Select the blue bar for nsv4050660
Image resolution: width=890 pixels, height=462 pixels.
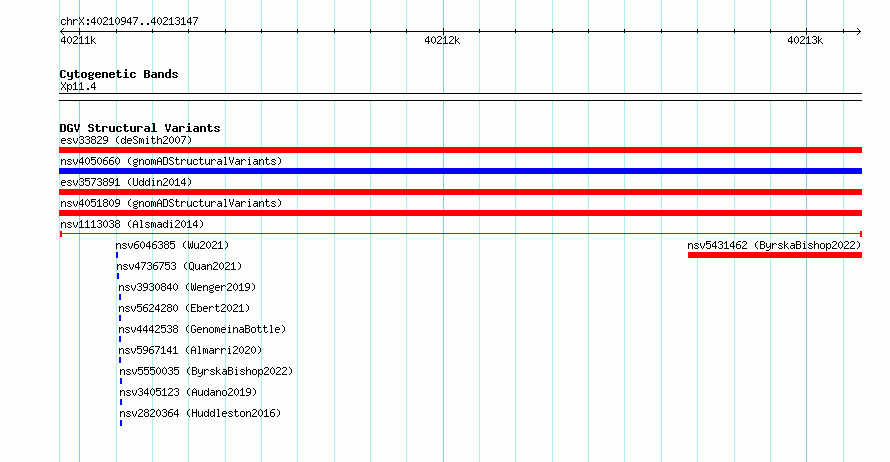(460, 171)
